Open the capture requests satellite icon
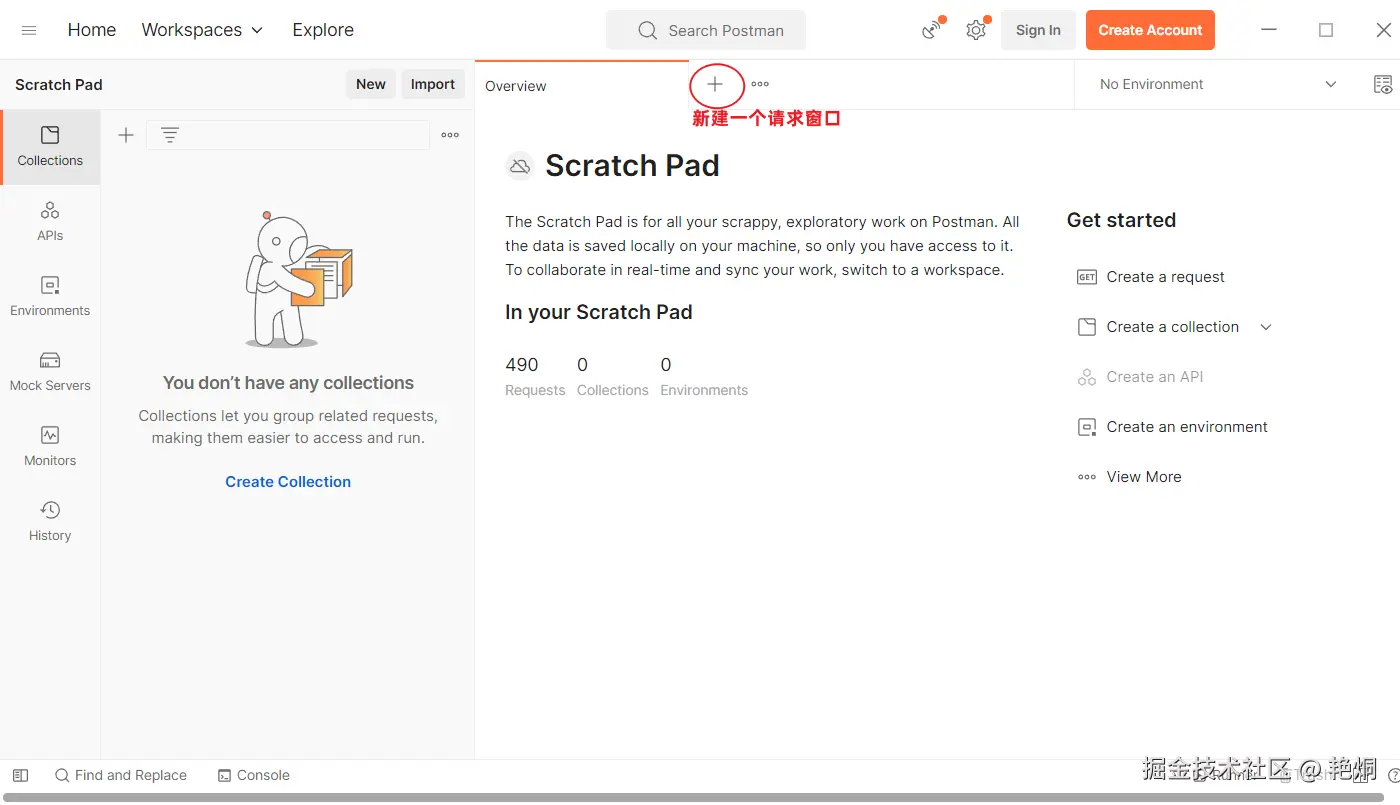Image resolution: width=1400 pixels, height=805 pixels. tap(932, 30)
